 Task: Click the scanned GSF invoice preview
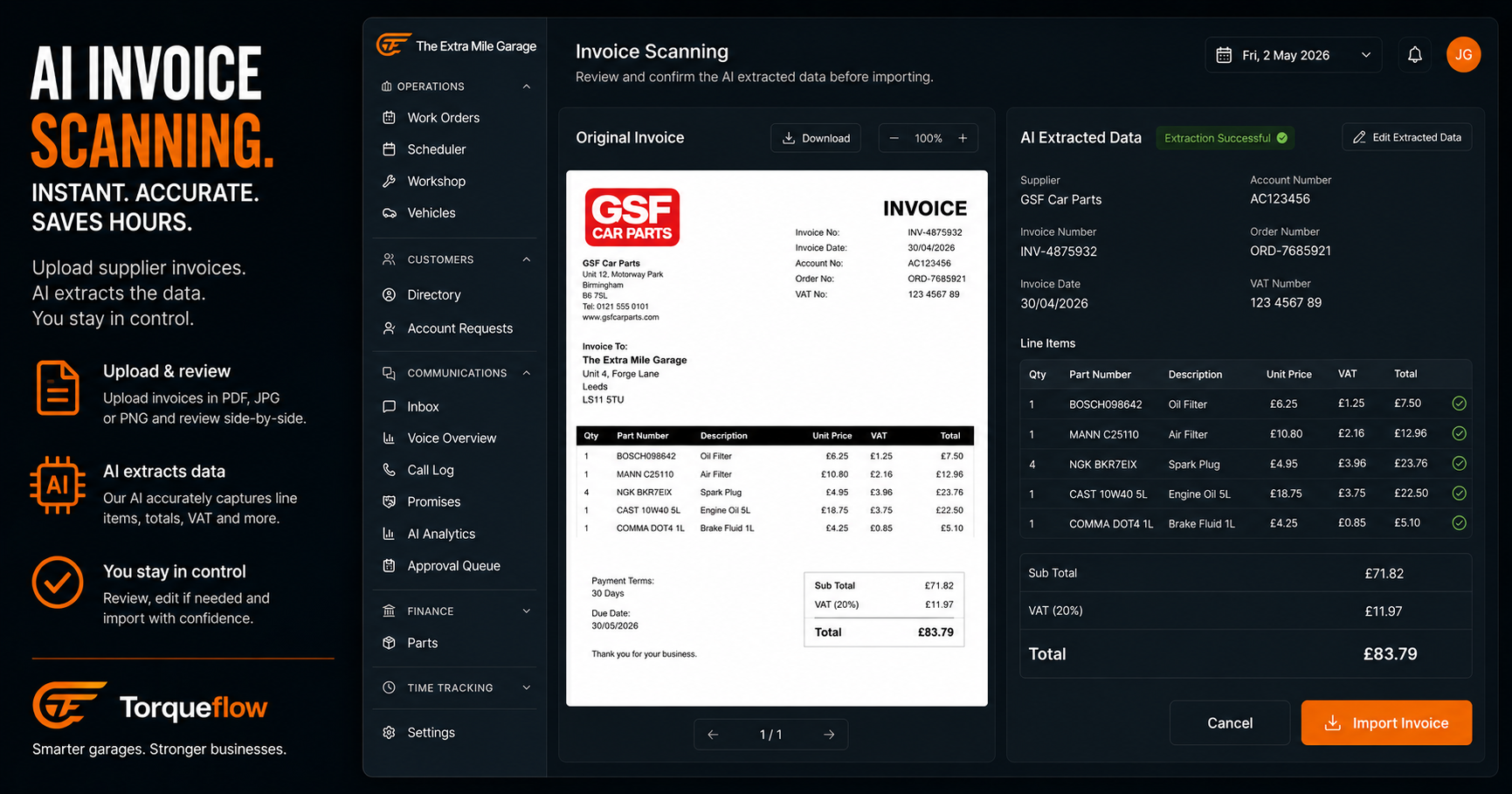coord(777,438)
